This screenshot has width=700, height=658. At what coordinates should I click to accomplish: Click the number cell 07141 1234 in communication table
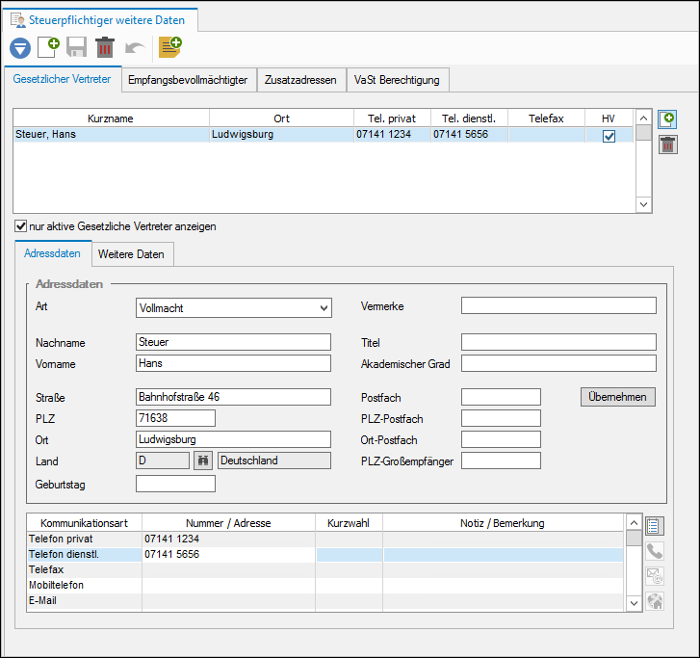click(229, 539)
